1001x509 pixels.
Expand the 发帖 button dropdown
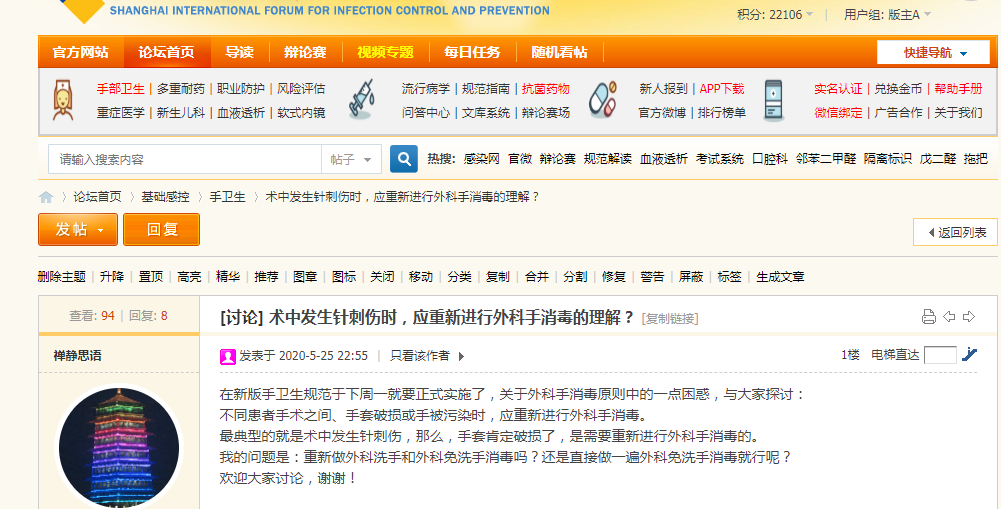pos(101,230)
